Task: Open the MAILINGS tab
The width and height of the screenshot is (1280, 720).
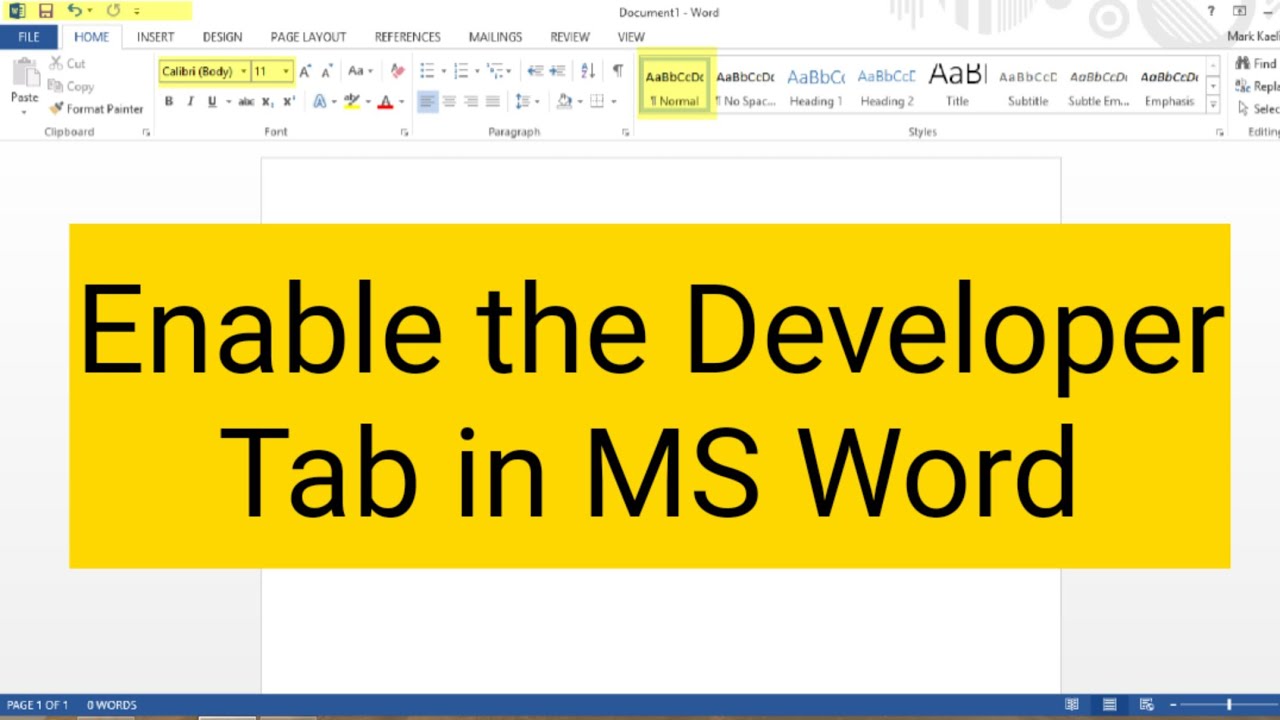Action: click(x=495, y=37)
